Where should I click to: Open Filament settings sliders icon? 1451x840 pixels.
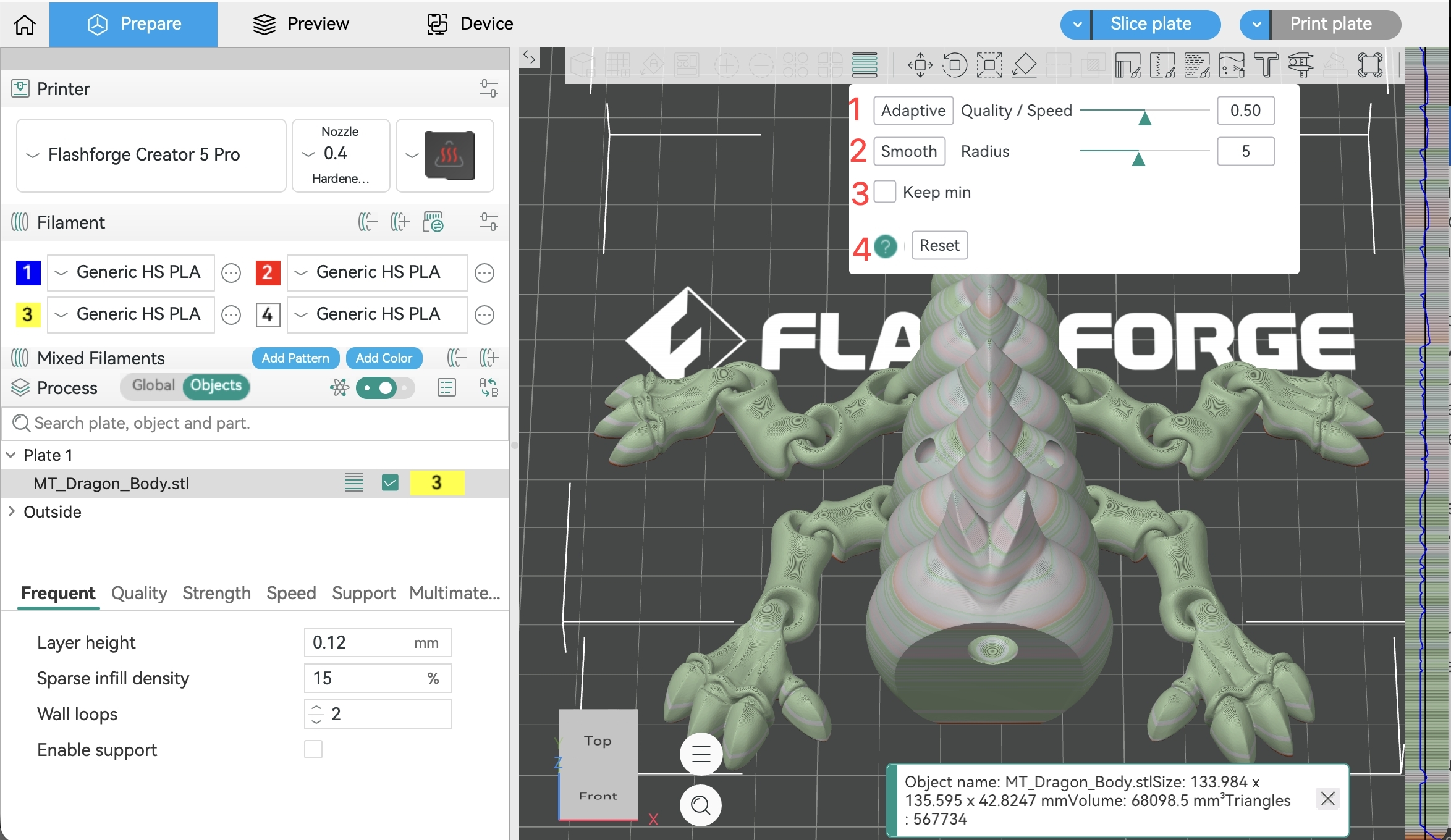coord(488,222)
